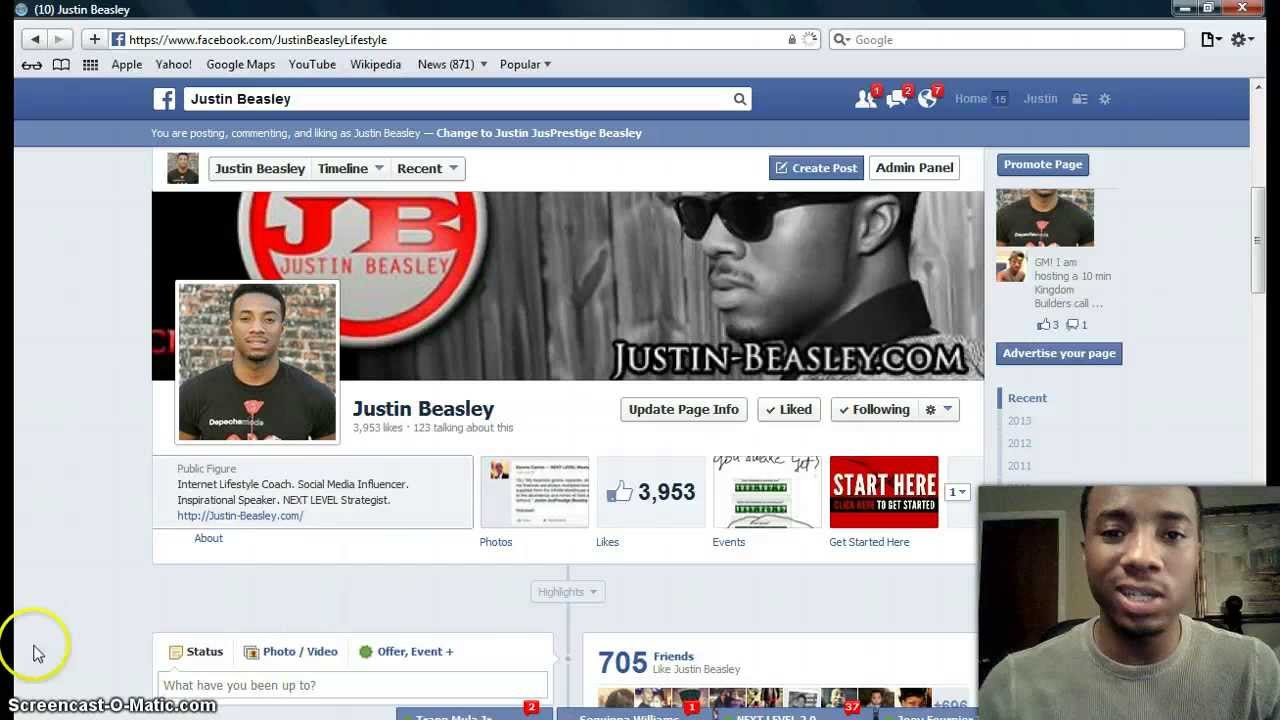This screenshot has width=1280, height=720.
Task: Open Get Started Here link
Action: coord(869,542)
